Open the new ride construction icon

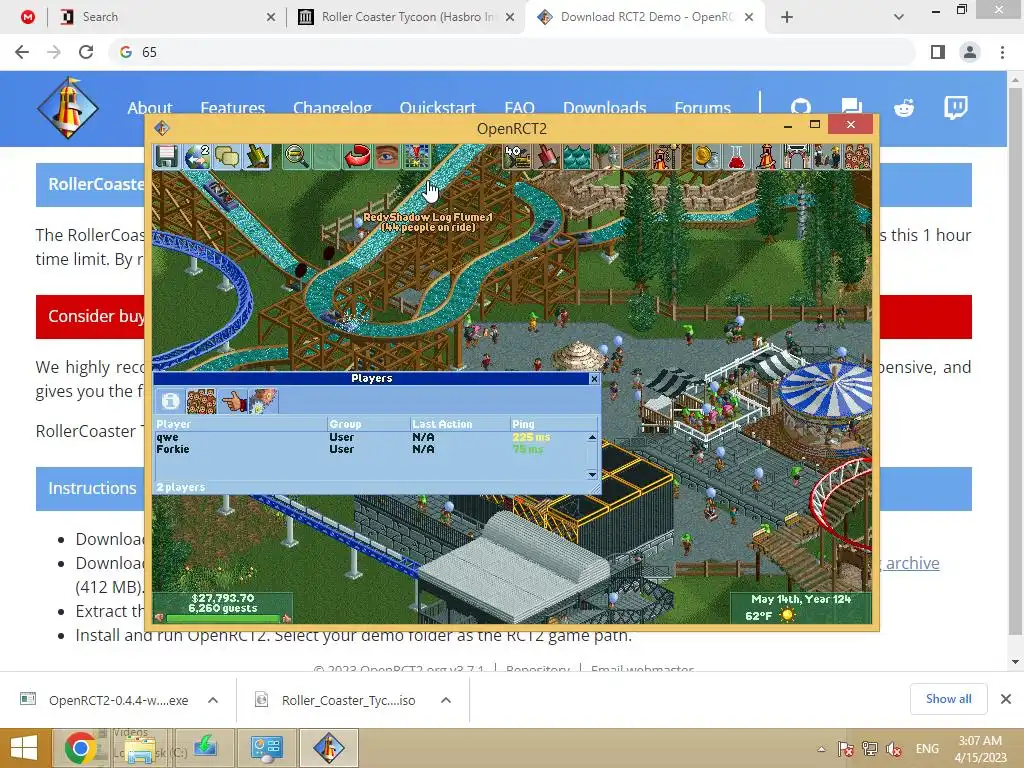pyautogui.click(x=667, y=157)
